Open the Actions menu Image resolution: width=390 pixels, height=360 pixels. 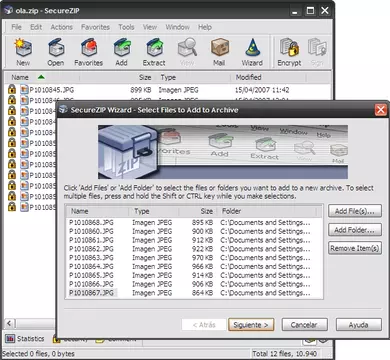(x=61, y=27)
